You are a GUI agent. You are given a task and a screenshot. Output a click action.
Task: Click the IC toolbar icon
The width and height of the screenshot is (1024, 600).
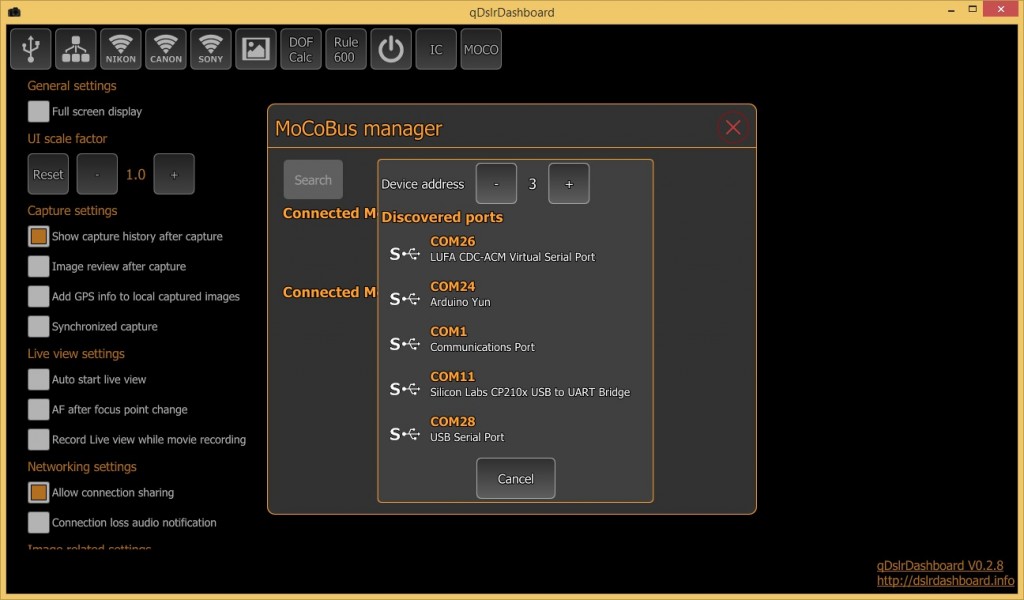[x=436, y=48]
